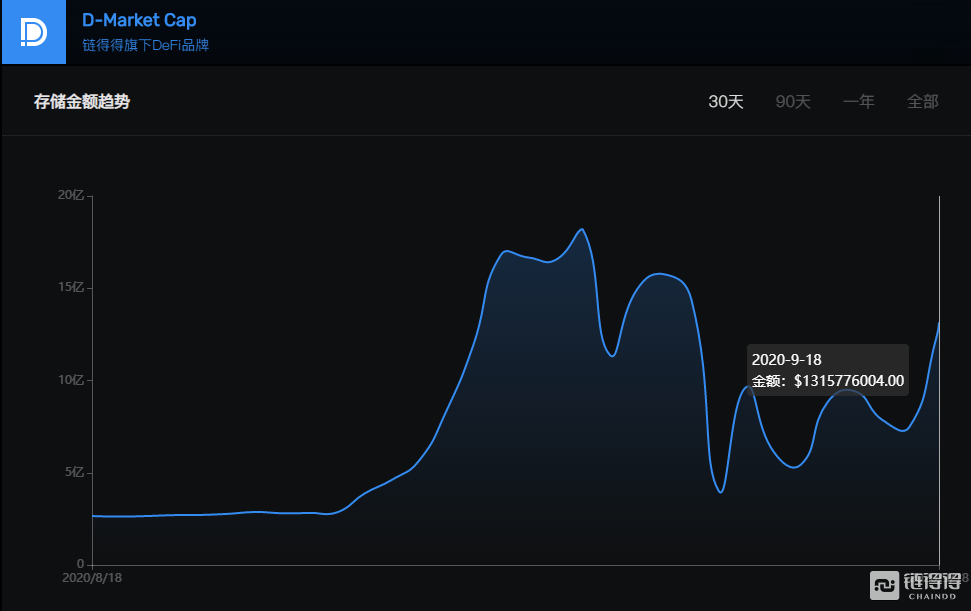The width and height of the screenshot is (971, 611).
Task: Show the 一年 time range
Action: pos(858,102)
